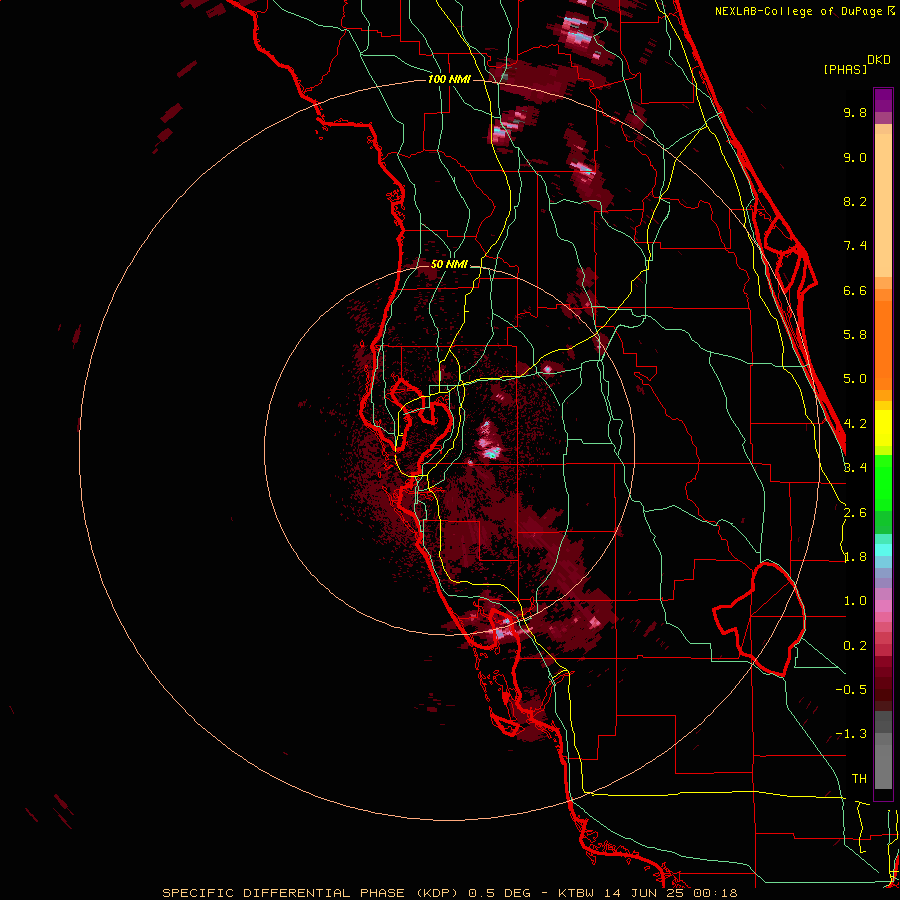Click the 1.0 value on the color scale
Viewport: 900px width, 900px height.
[x=855, y=601]
